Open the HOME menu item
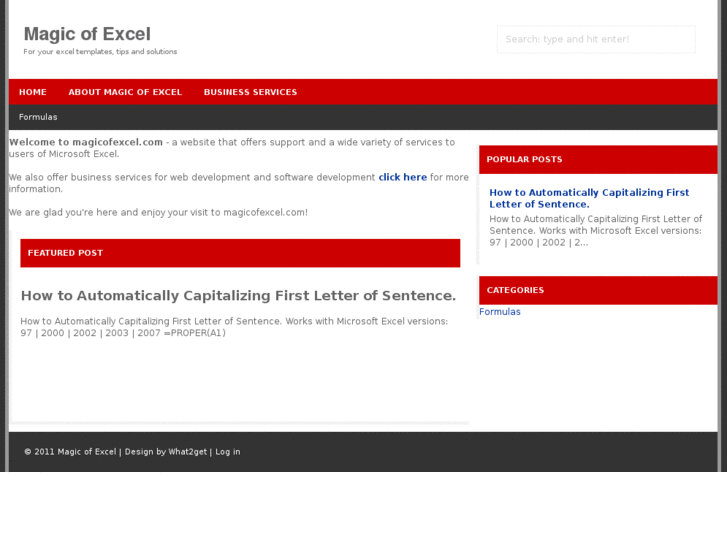The height and width of the screenshot is (545, 727). [32, 92]
